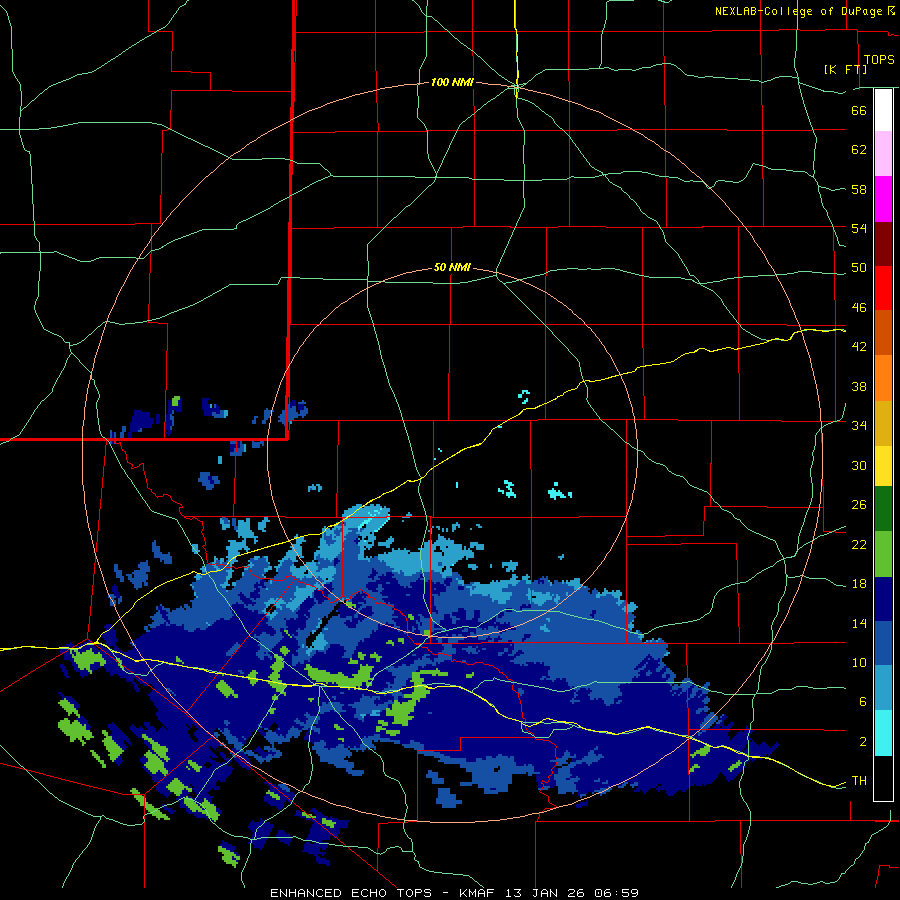Click the legend value 10

coord(859,662)
